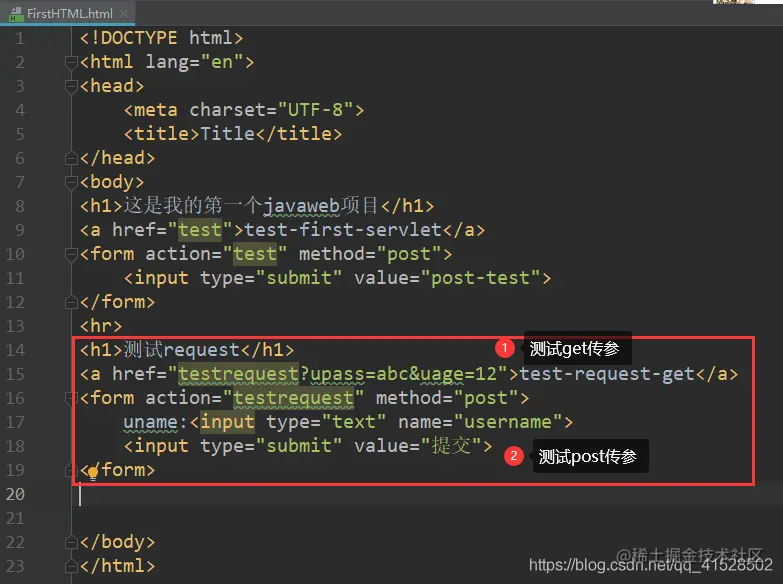This screenshot has width=783, height=584.
Task: Click the test-first-servlet link text
Action: click(x=343, y=229)
